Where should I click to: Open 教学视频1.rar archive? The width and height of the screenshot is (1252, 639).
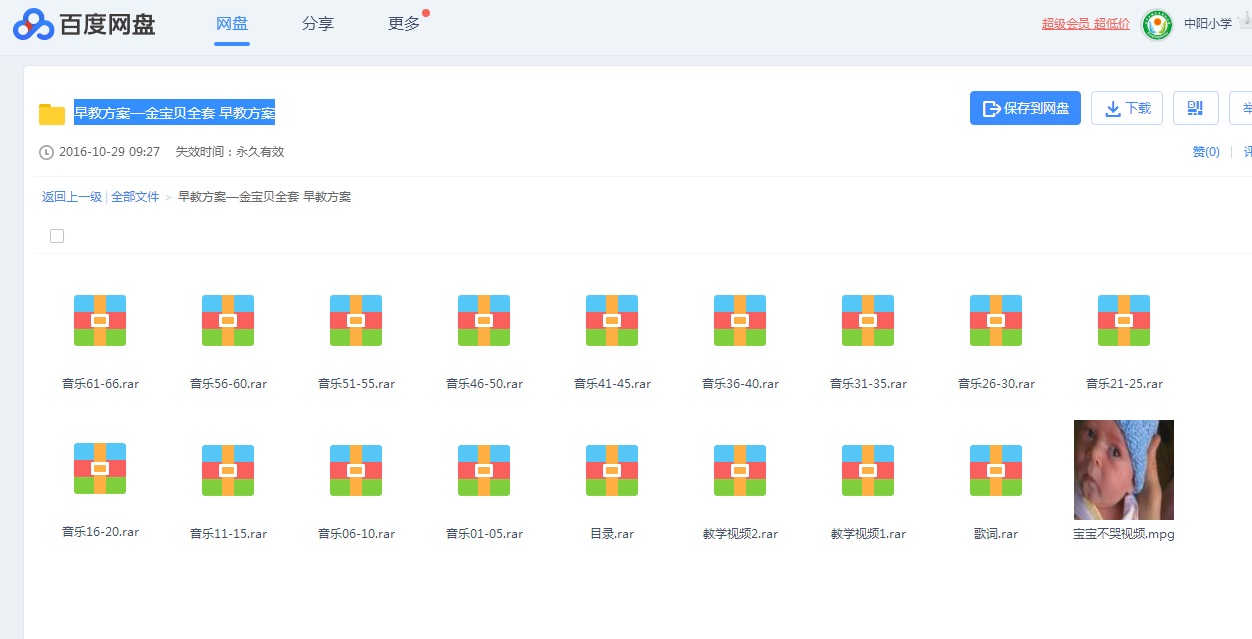coord(867,470)
